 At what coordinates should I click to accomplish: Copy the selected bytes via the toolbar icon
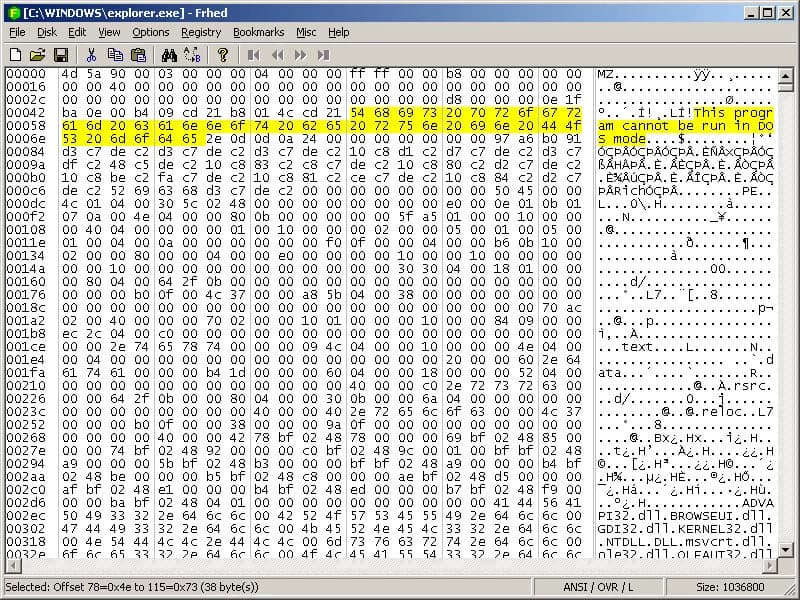(113, 54)
